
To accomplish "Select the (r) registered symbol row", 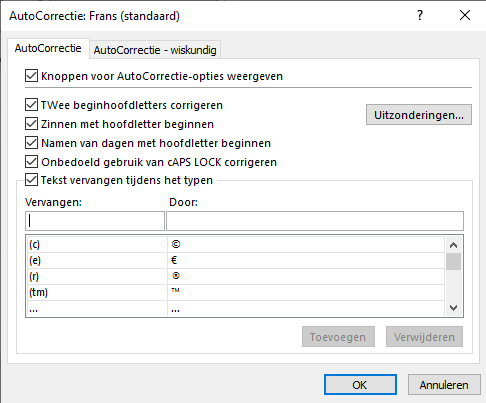I will (235, 276).
